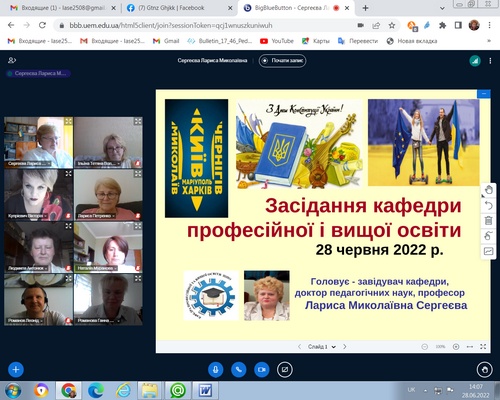Open Романов Леонід webcam name dropdown

pyautogui.click(x=25, y=321)
